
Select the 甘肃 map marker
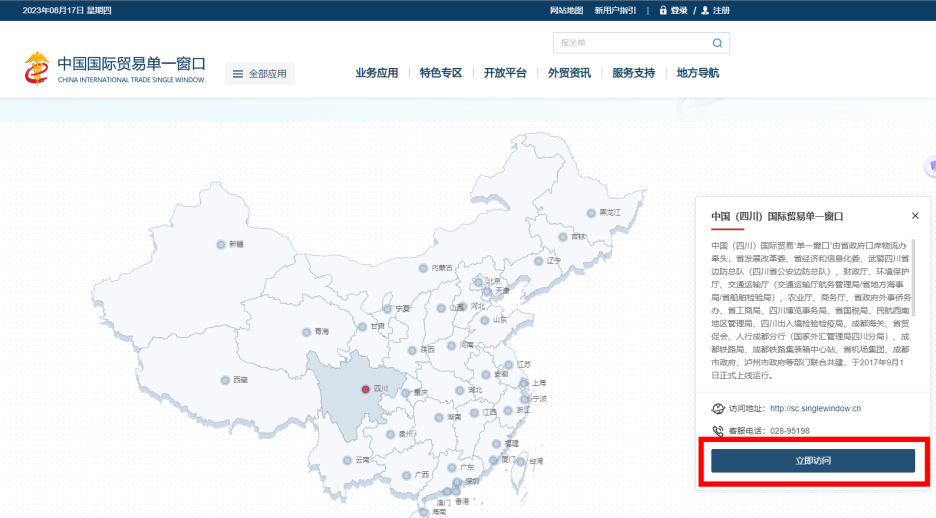point(362,326)
